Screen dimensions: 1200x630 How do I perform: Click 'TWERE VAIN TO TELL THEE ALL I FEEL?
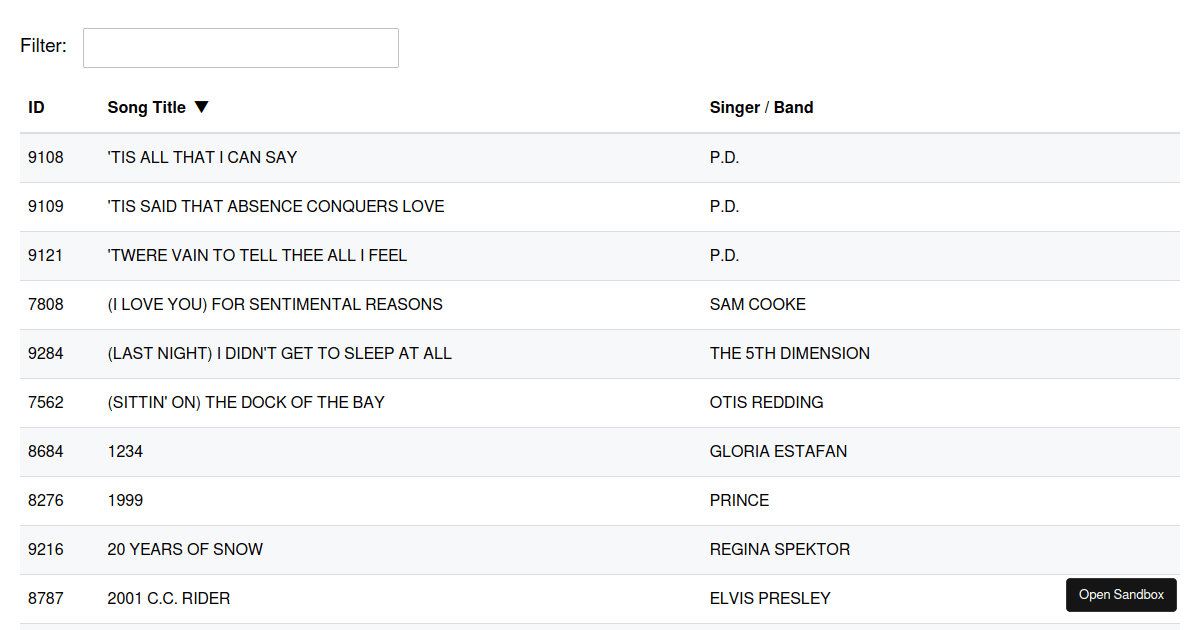tap(257, 255)
